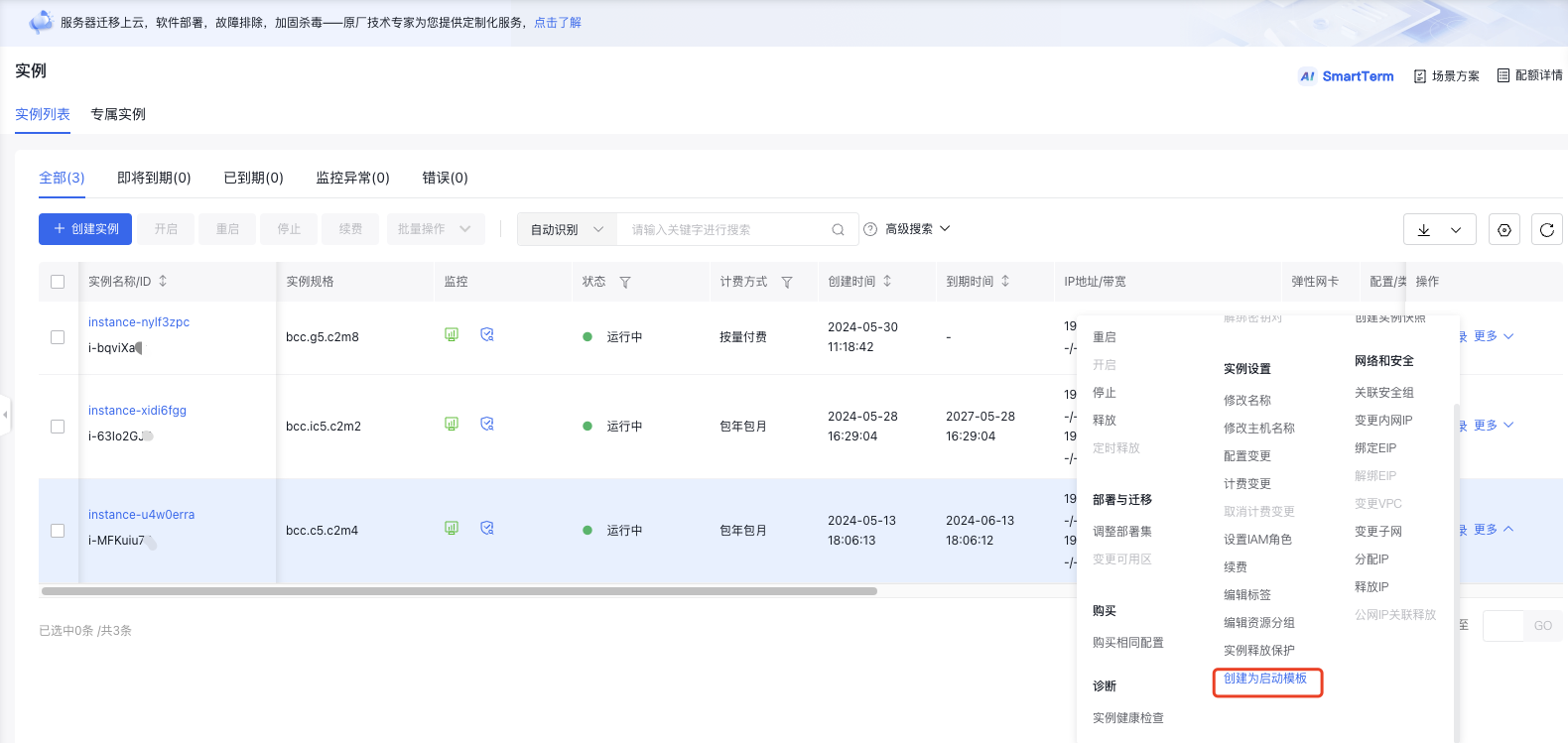Image resolution: width=1568 pixels, height=743 pixels.
Task: Choose 配置变更 in the menu
Action: 1247,456
